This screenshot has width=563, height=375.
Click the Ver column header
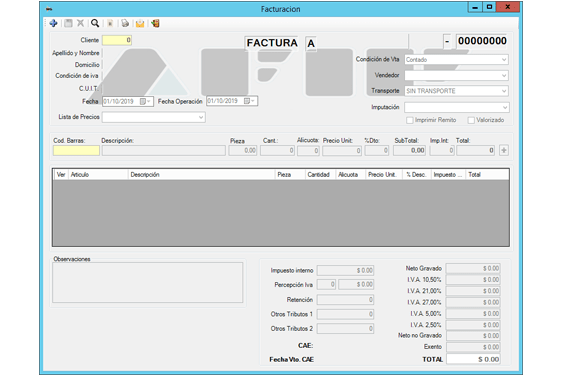click(61, 175)
